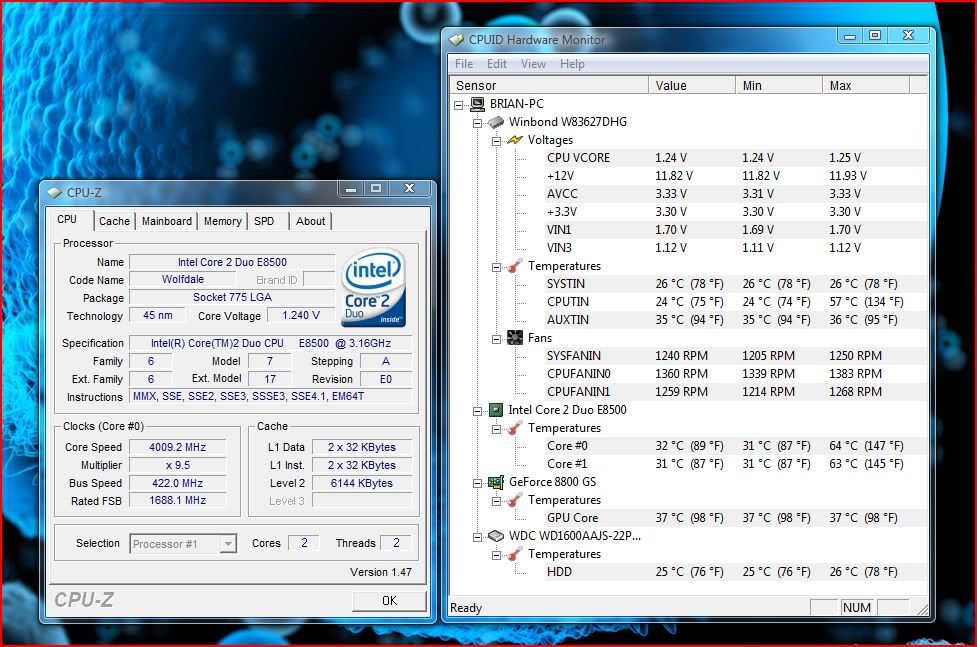Click the BRIAN-PC computer icon
The height and width of the screenshot is (647, 977).
point(477,104)
